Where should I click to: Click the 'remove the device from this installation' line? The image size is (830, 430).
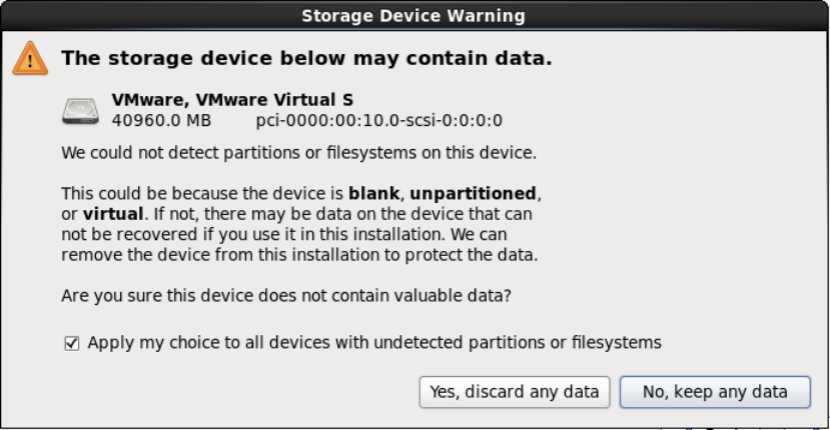point(300,255)
